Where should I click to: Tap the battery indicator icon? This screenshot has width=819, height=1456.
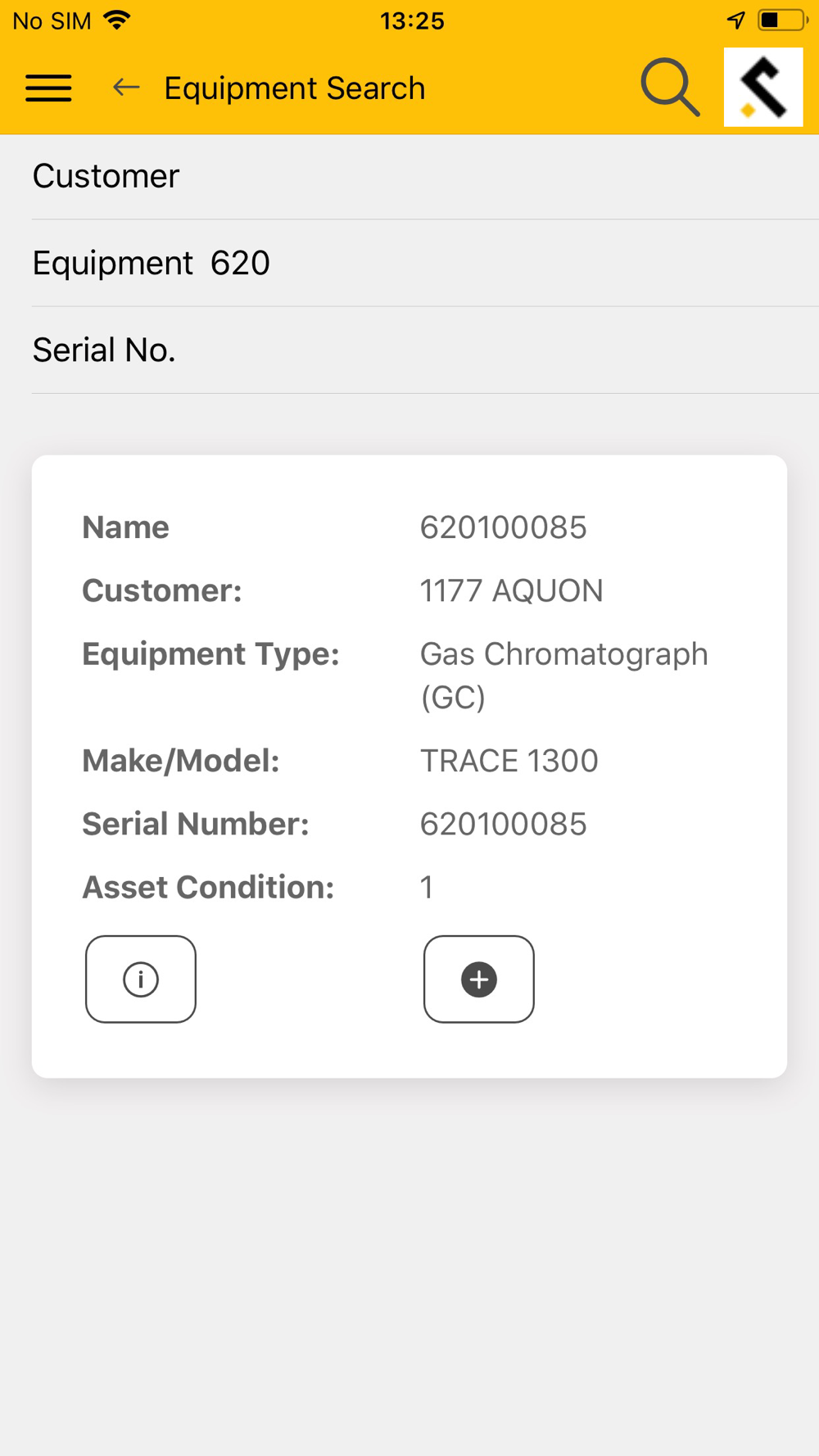pos(782,20)
